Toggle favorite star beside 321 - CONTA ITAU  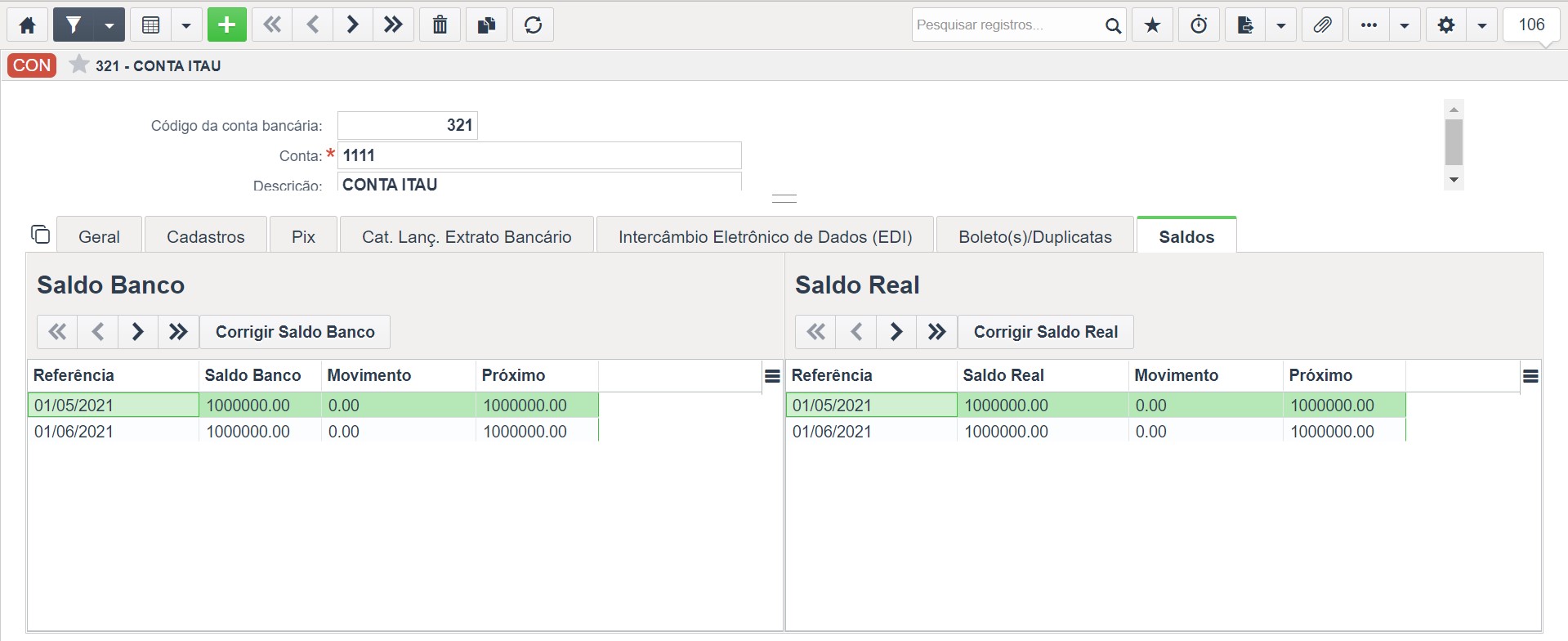pos(78,65)
